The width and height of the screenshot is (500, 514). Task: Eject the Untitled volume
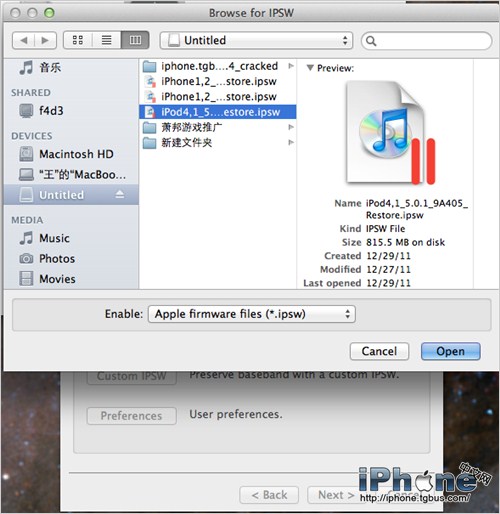point(120,194)
